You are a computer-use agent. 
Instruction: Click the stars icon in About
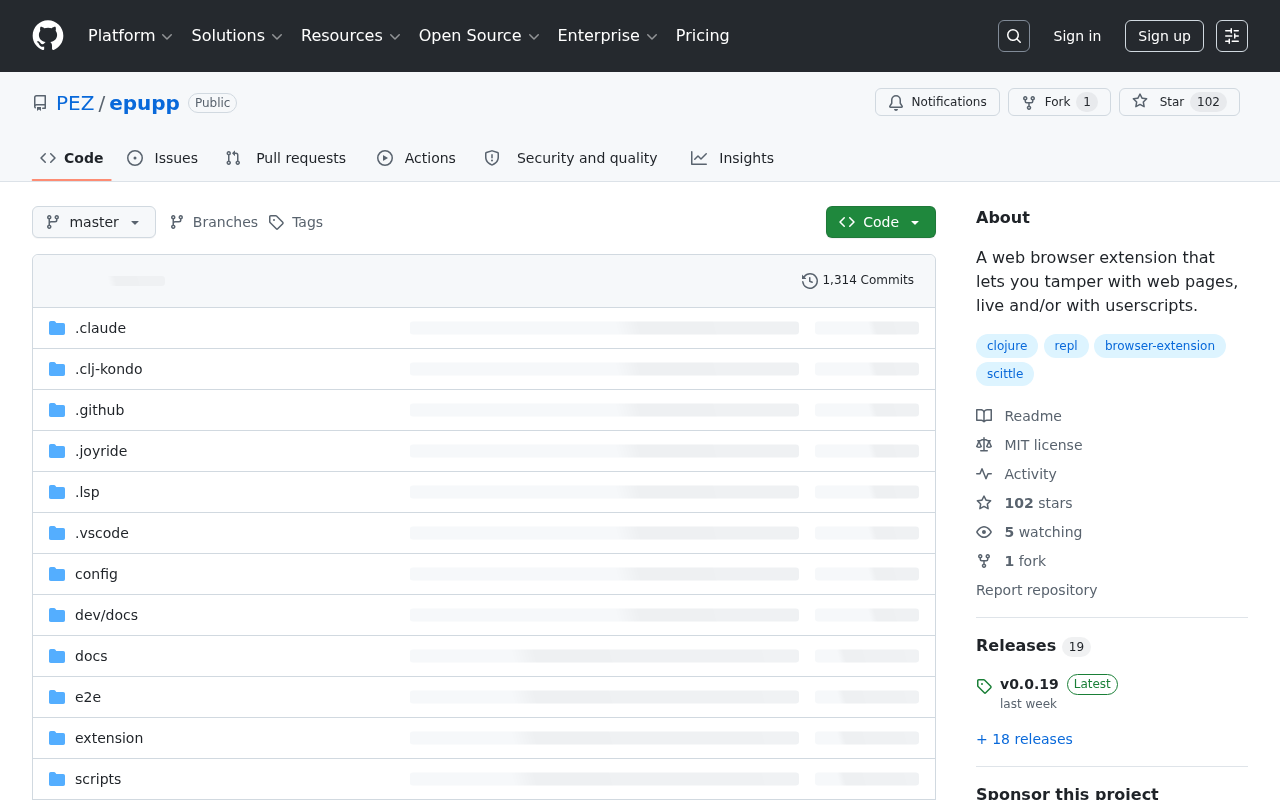(984, 503)
